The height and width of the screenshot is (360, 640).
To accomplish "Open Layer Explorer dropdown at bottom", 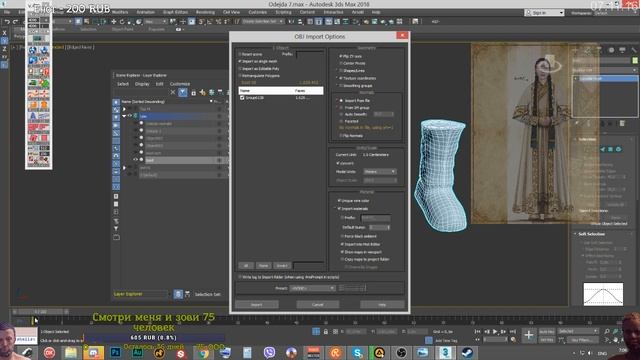I will click(140, 294).
